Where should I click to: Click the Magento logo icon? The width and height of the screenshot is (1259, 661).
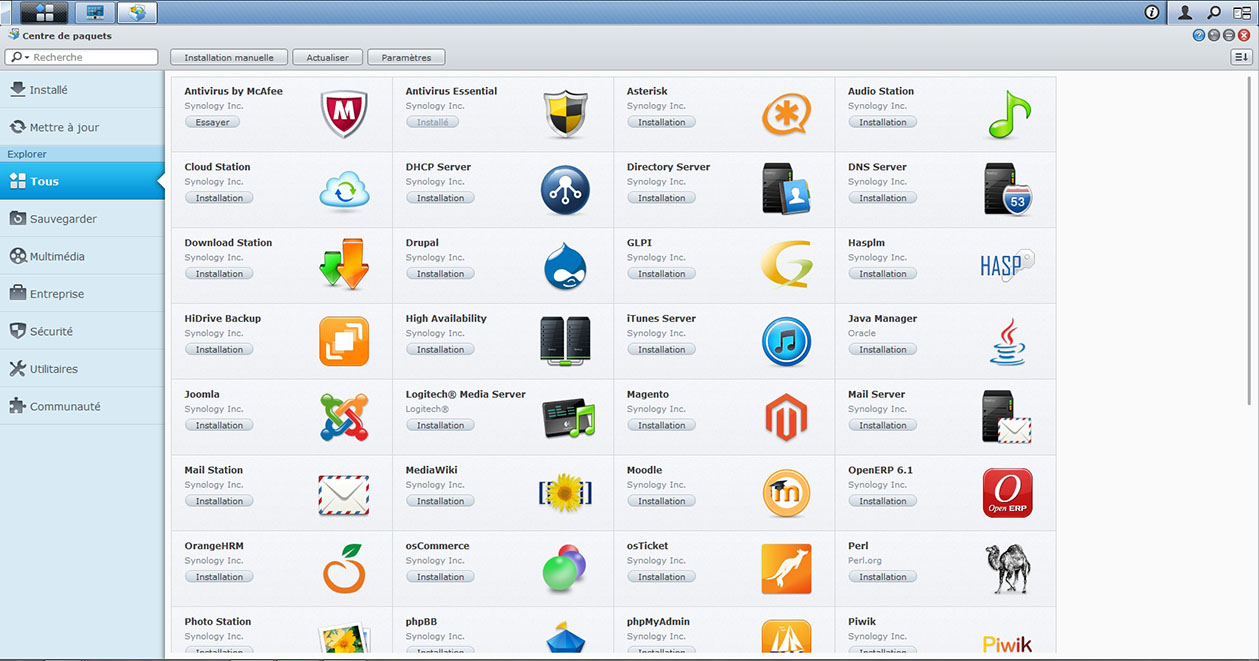click(x=786, y=417)
